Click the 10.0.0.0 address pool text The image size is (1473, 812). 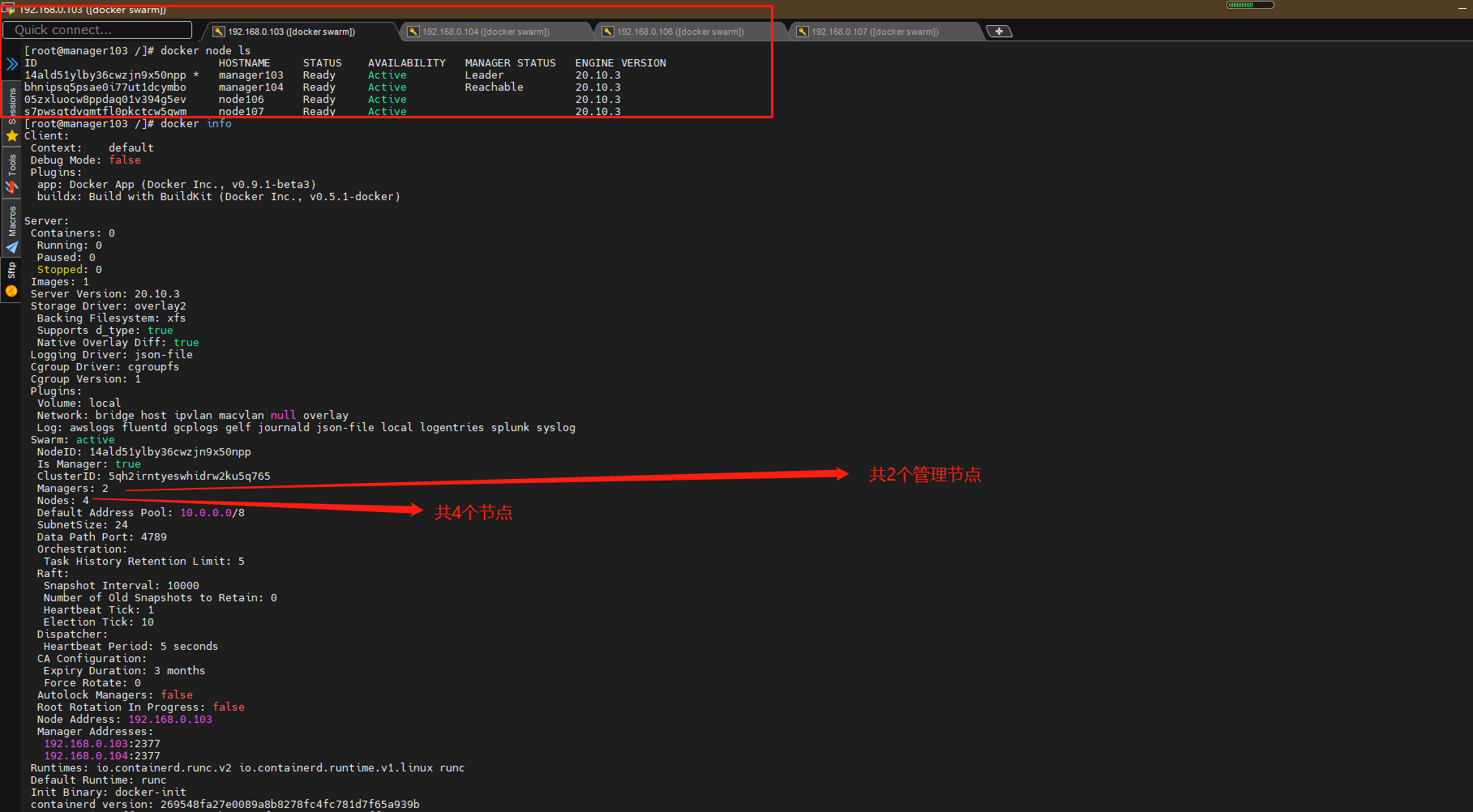coord(206,513)
